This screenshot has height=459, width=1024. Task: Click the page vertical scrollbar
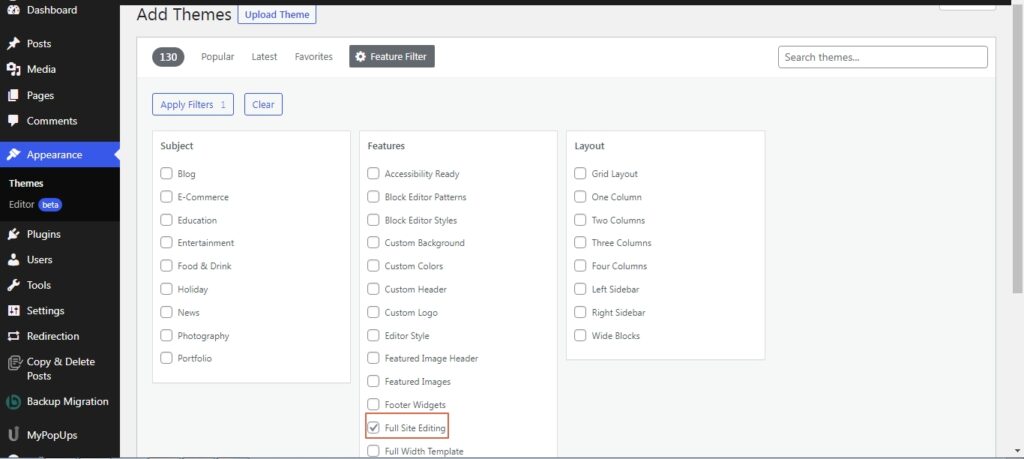point(1018,150)
